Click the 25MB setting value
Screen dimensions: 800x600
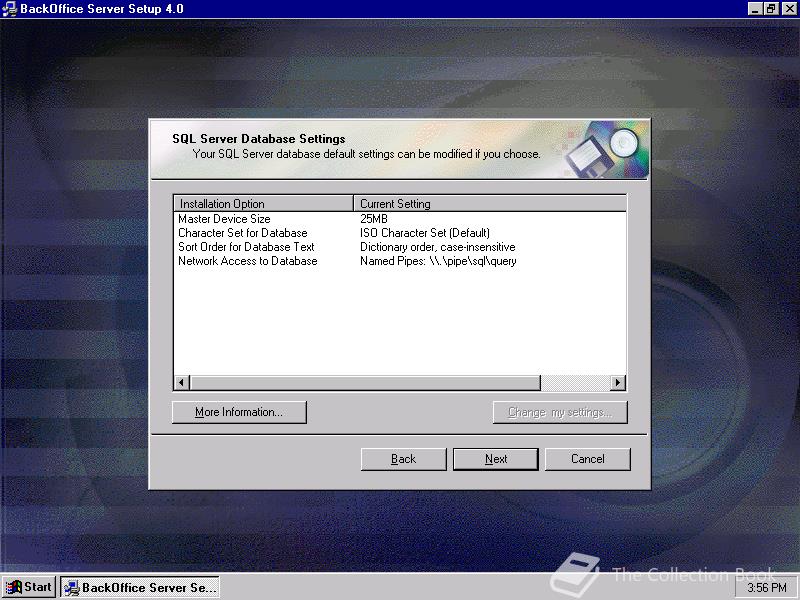(x=374, y=219)
